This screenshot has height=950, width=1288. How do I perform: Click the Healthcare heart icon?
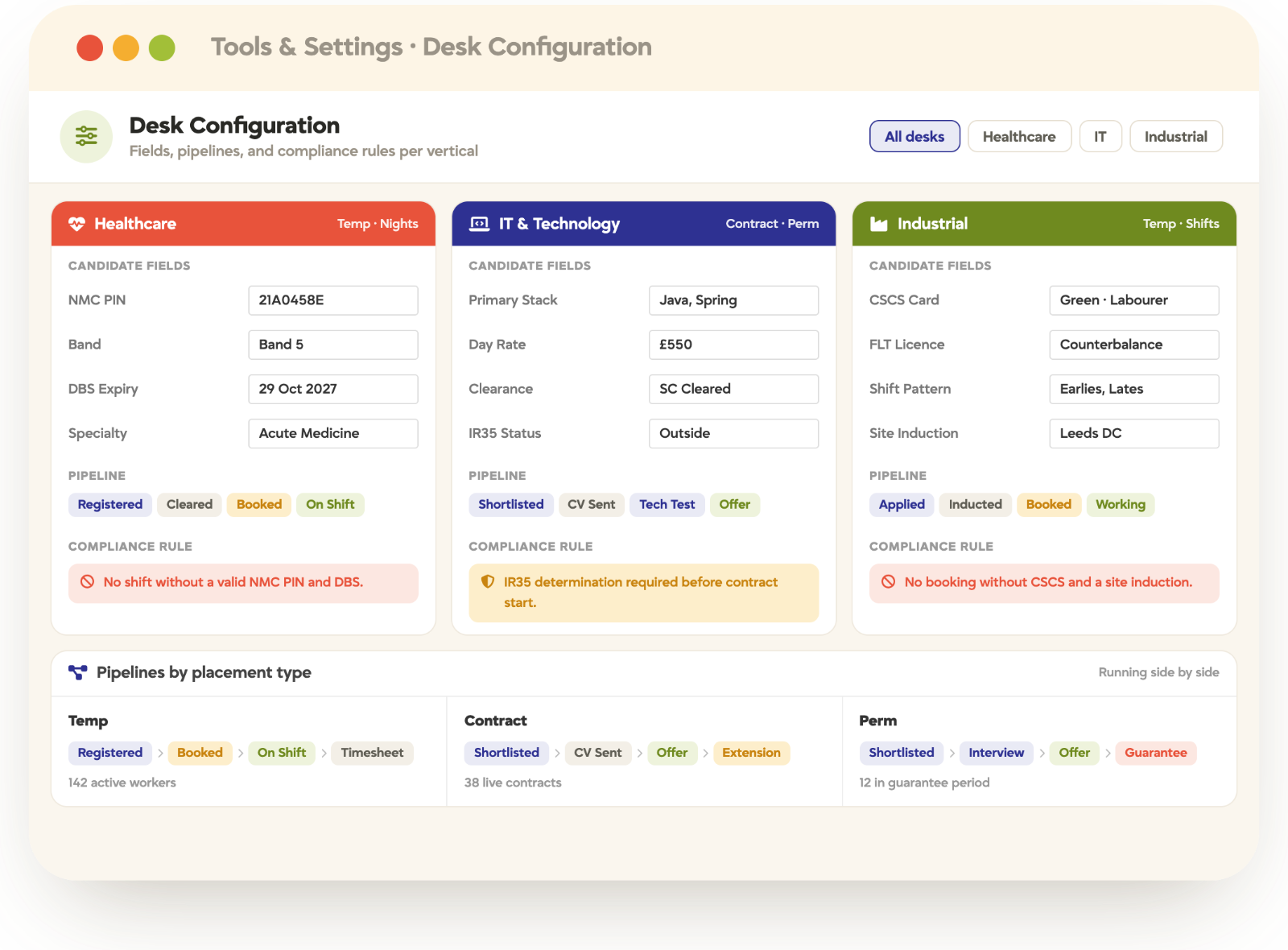(76, 224)
